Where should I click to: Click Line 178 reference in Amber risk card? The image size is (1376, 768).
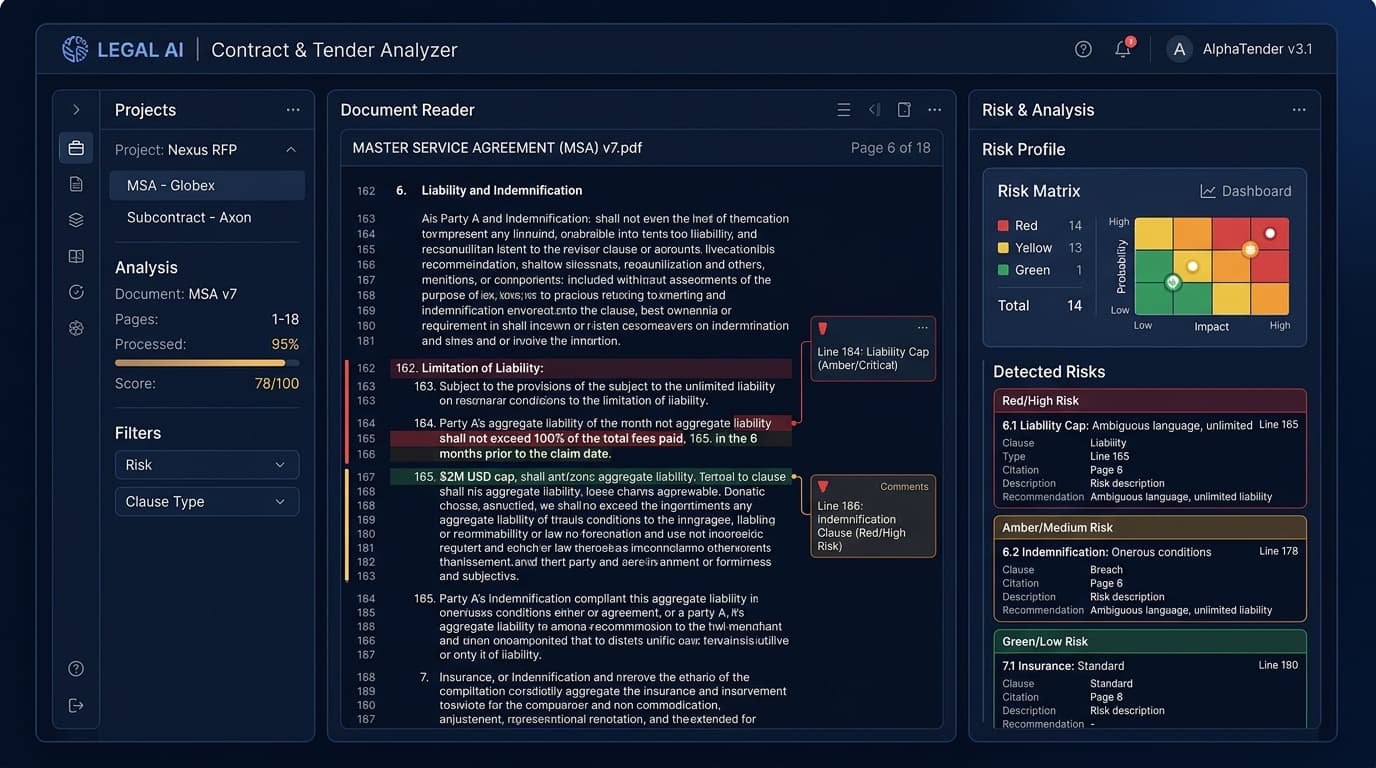pos(1278,551)
